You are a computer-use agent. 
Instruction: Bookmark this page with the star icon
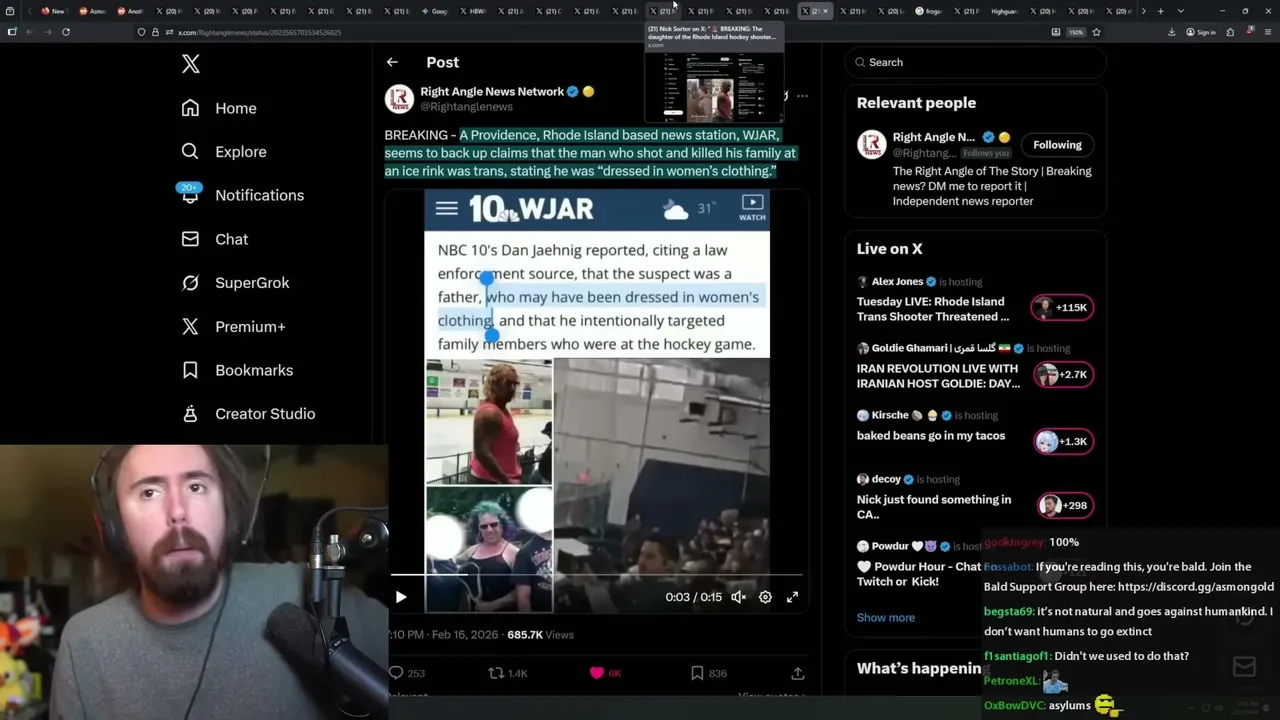[1096, 32]
